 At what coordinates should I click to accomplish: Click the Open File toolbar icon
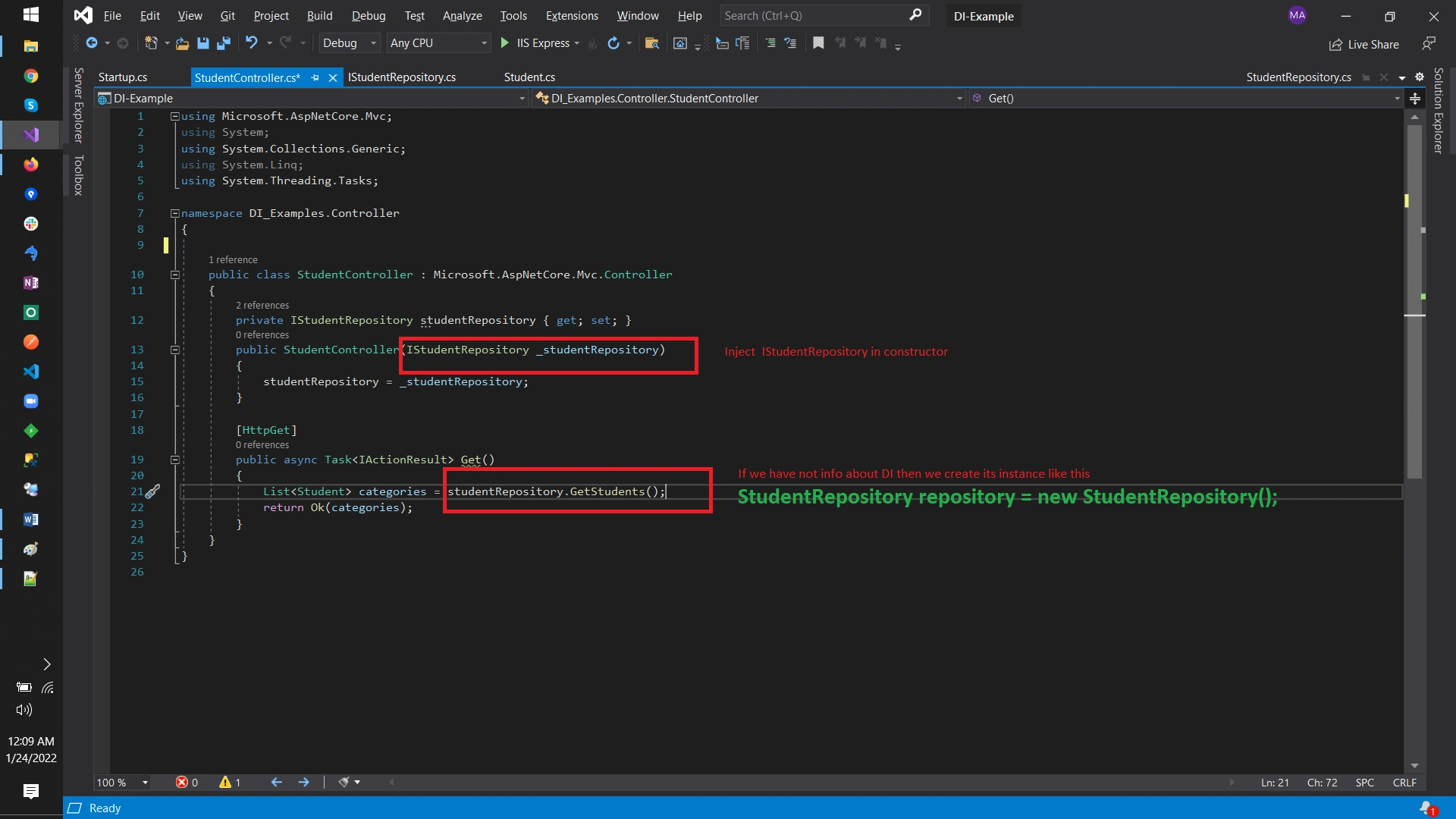(182, 43)
